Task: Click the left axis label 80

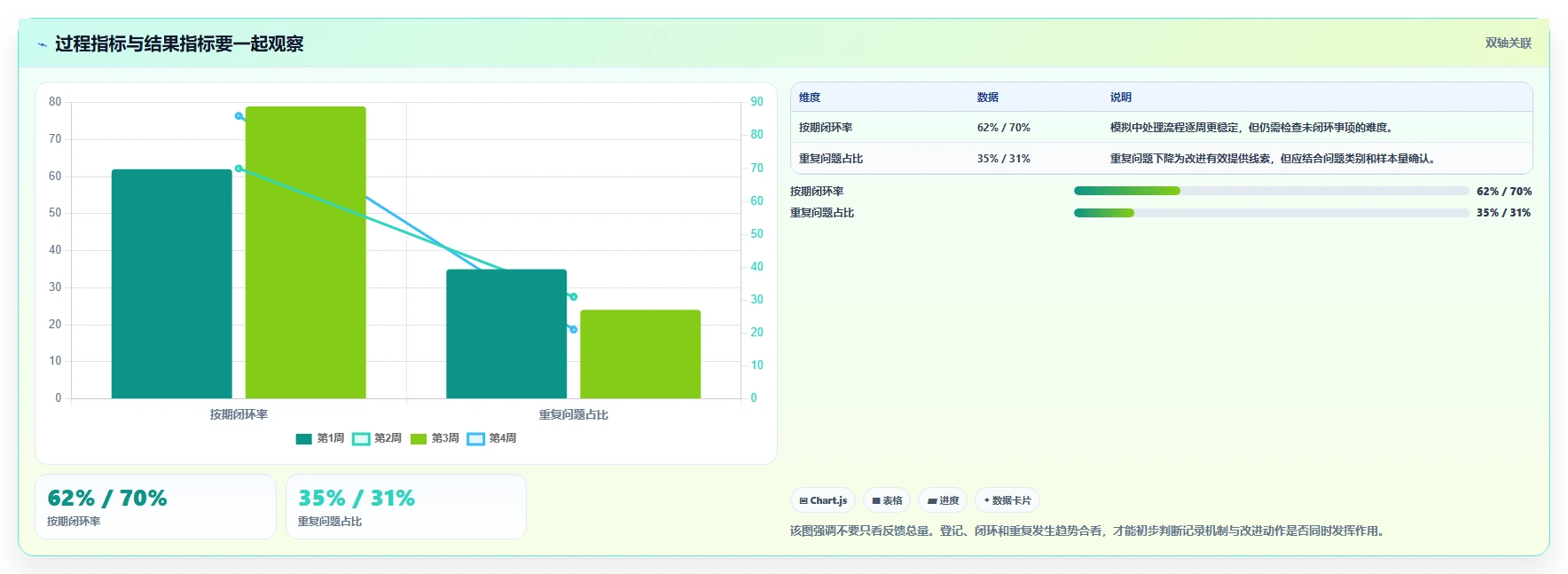Action: [x=55, y=102]
